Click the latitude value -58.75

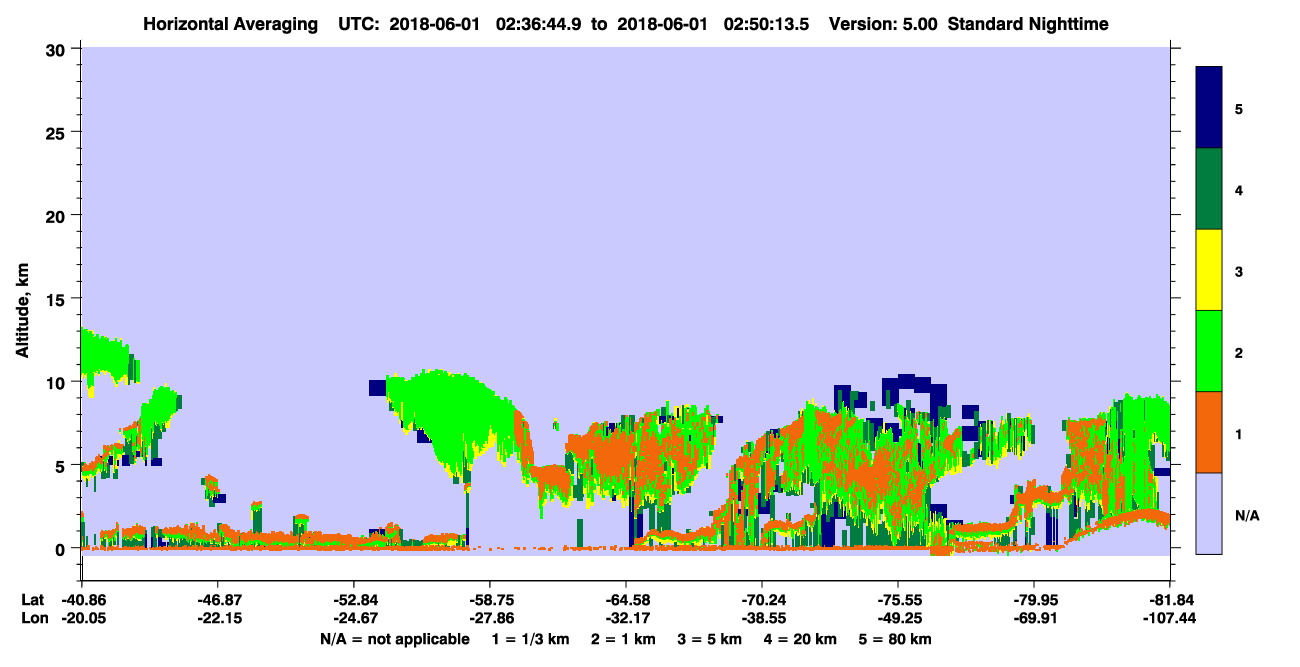(489, 599)
